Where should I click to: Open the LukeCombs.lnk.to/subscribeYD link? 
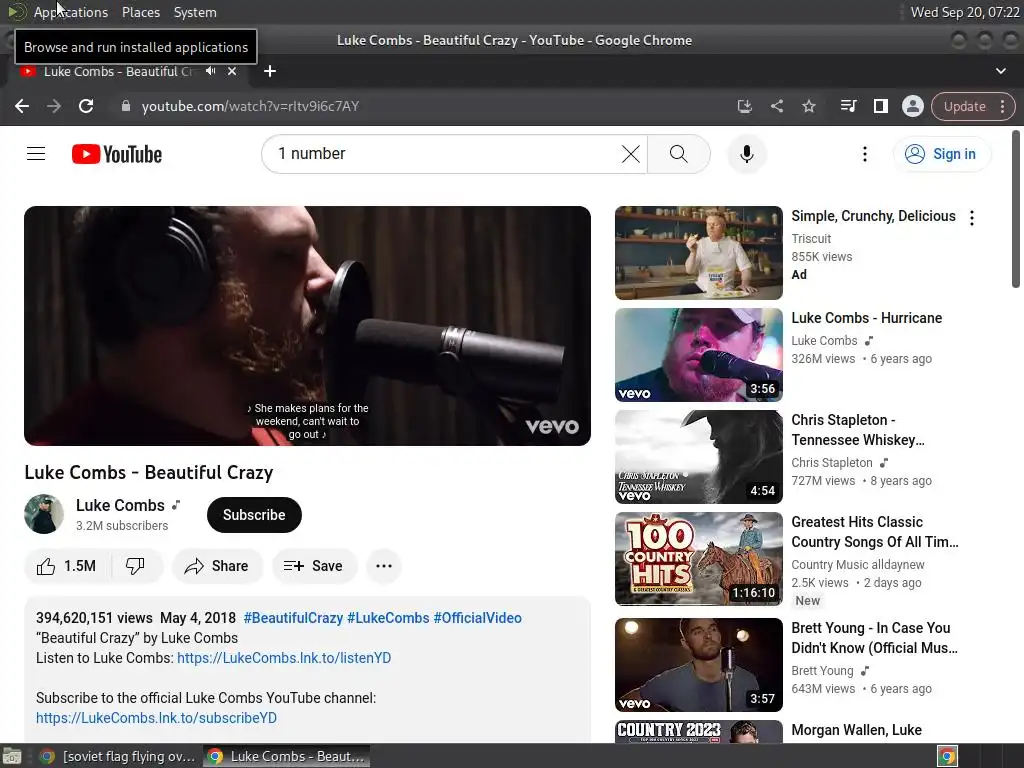pyautogui.click(x=156, y=718)
